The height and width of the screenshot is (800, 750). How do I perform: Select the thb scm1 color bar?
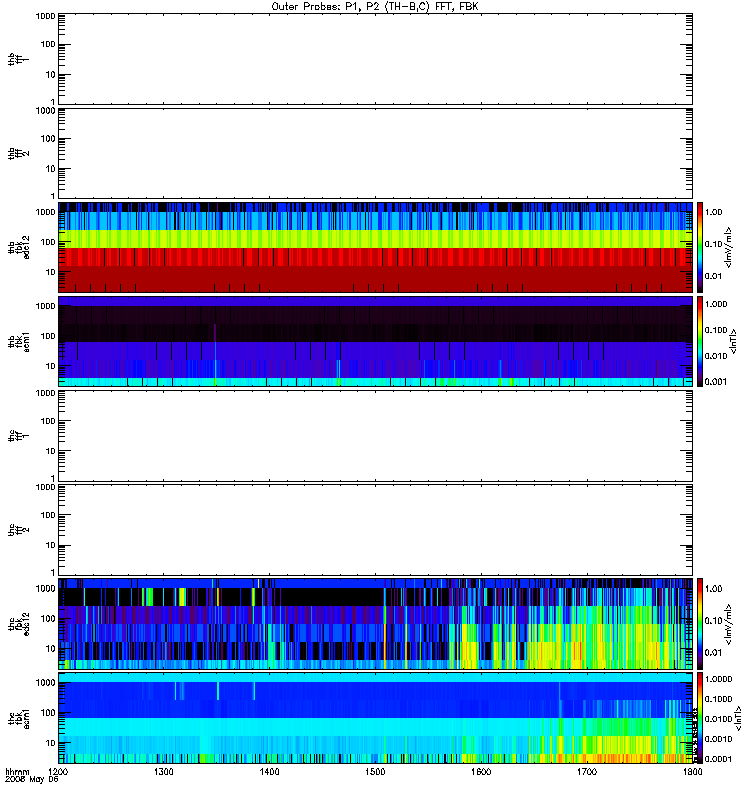tap(700, 341)
